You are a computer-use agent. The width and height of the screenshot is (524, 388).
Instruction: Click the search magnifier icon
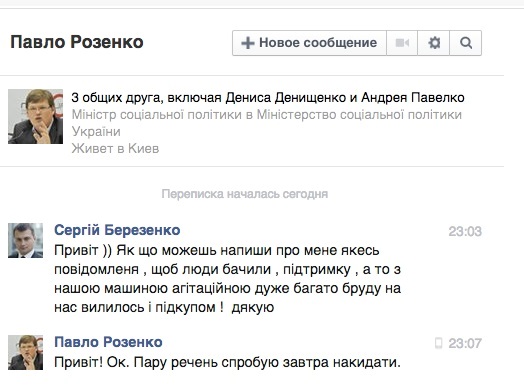point(466,43)
